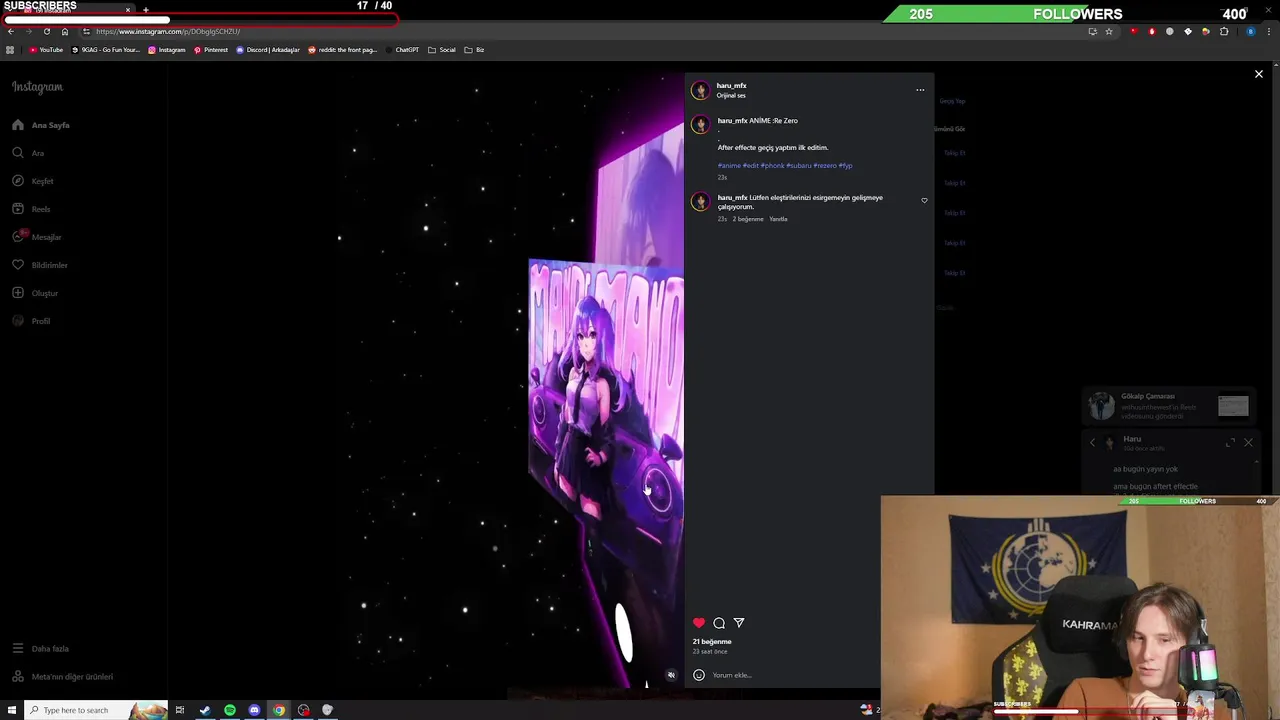Close the Instagram browser tab

(x=128, y=10)
